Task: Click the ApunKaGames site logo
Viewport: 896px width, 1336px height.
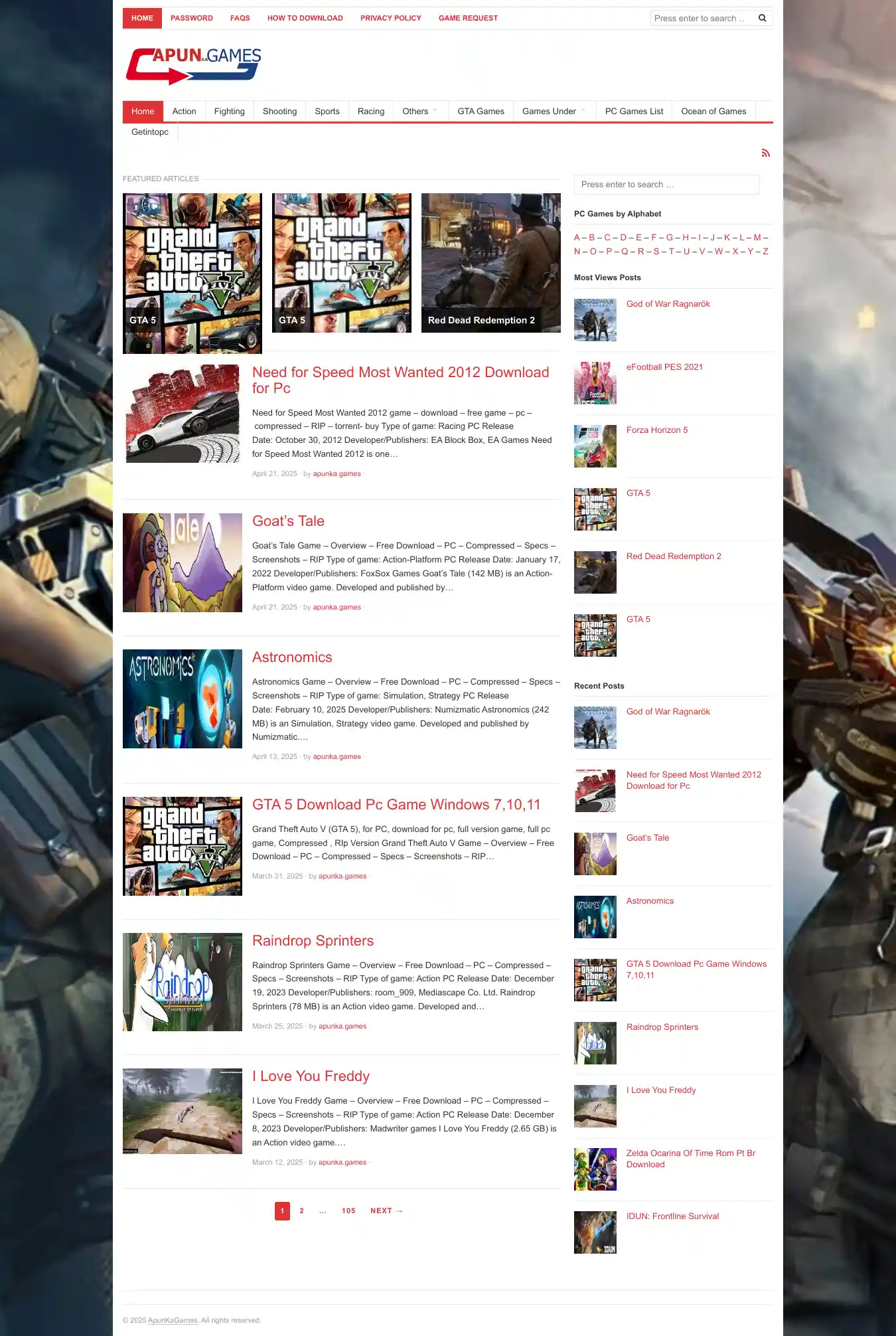Action: (x=194, y=66)
